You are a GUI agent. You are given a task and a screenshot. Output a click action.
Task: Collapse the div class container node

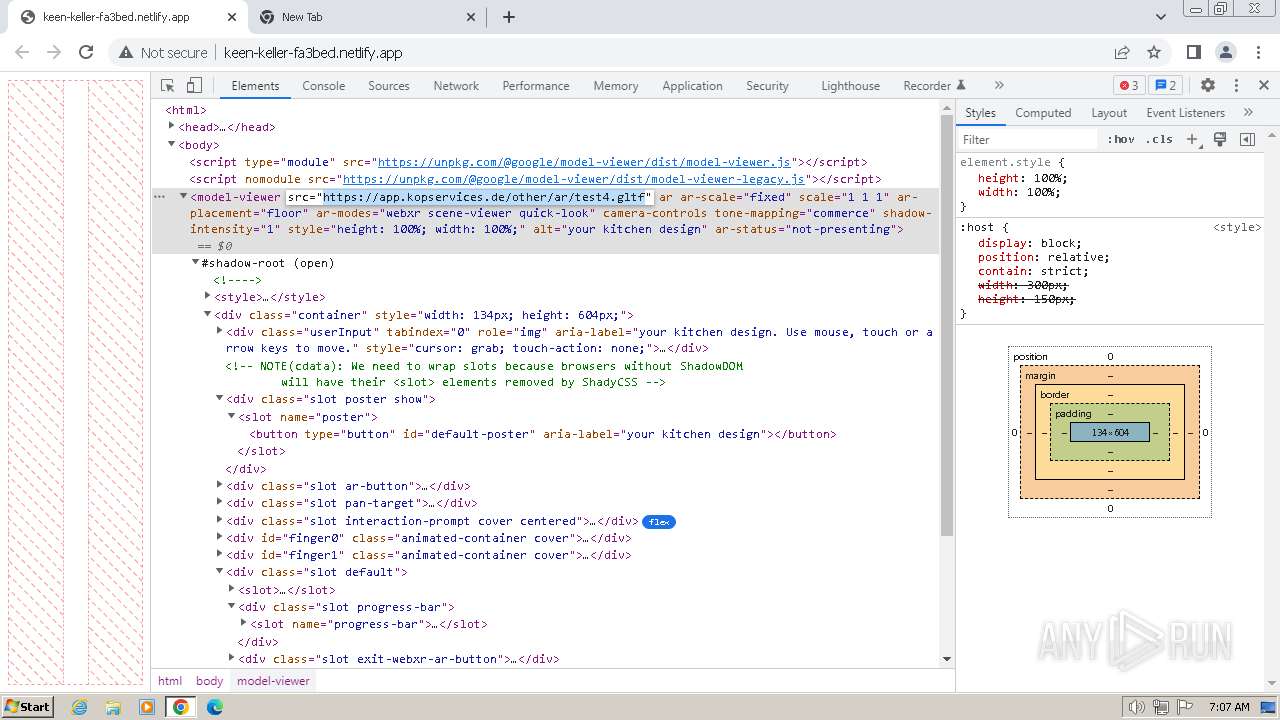(x=208, y=315)
